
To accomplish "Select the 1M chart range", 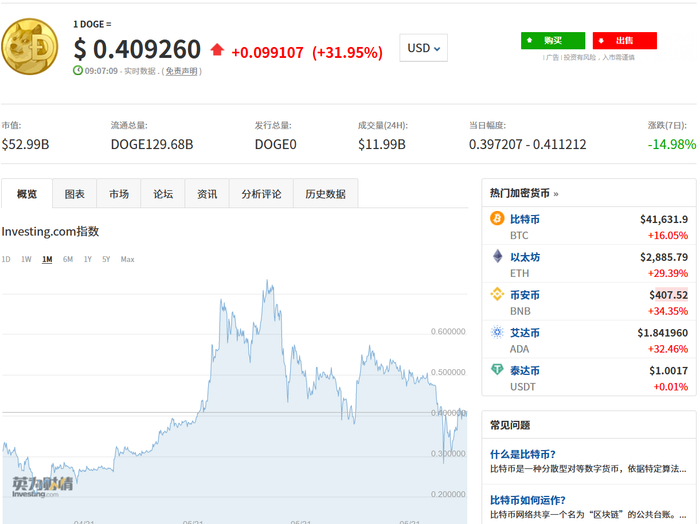I will [47, 259].
